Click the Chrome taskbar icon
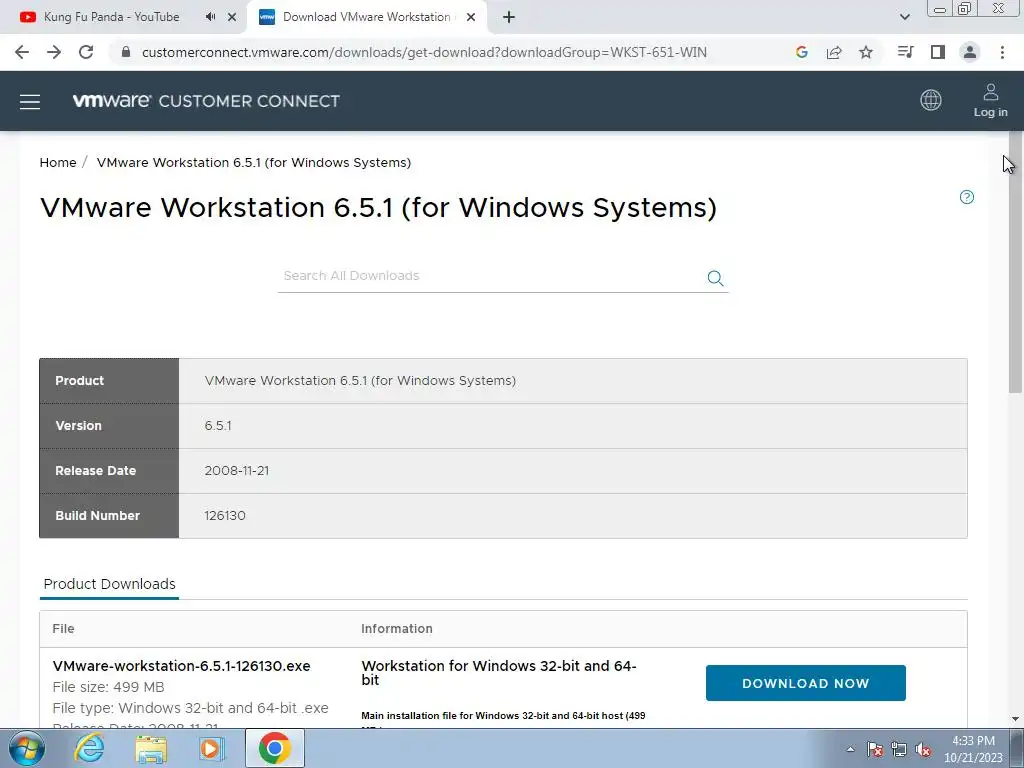 [x=275, y=748]
